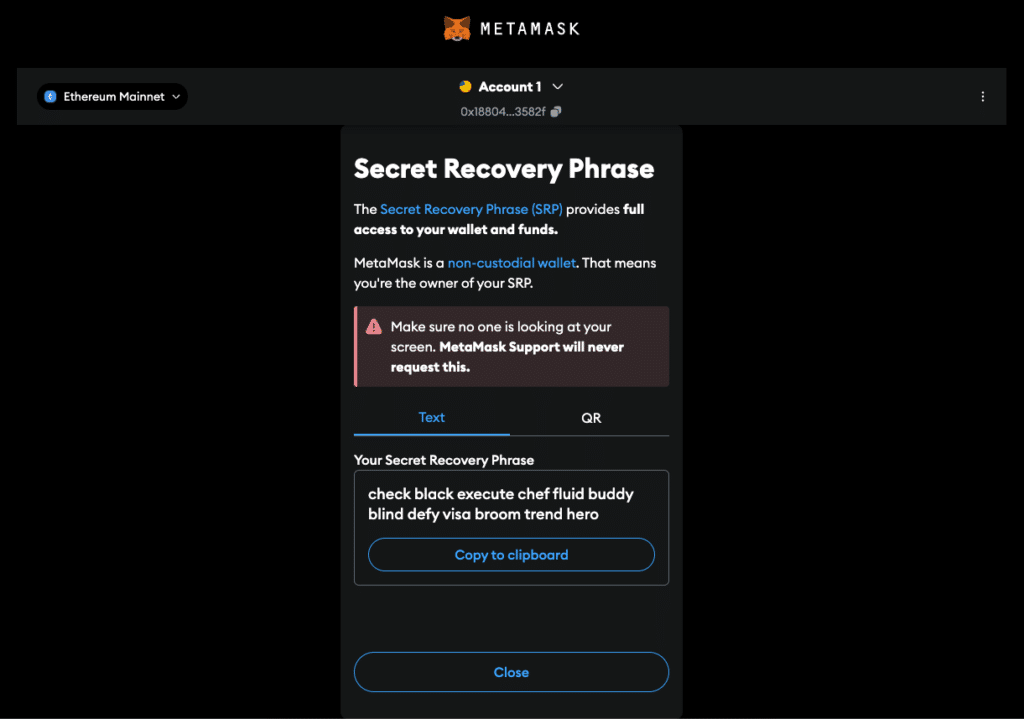Follow the non-custodial wallet link
The image size is (1024, 719).
coord(511,263)
